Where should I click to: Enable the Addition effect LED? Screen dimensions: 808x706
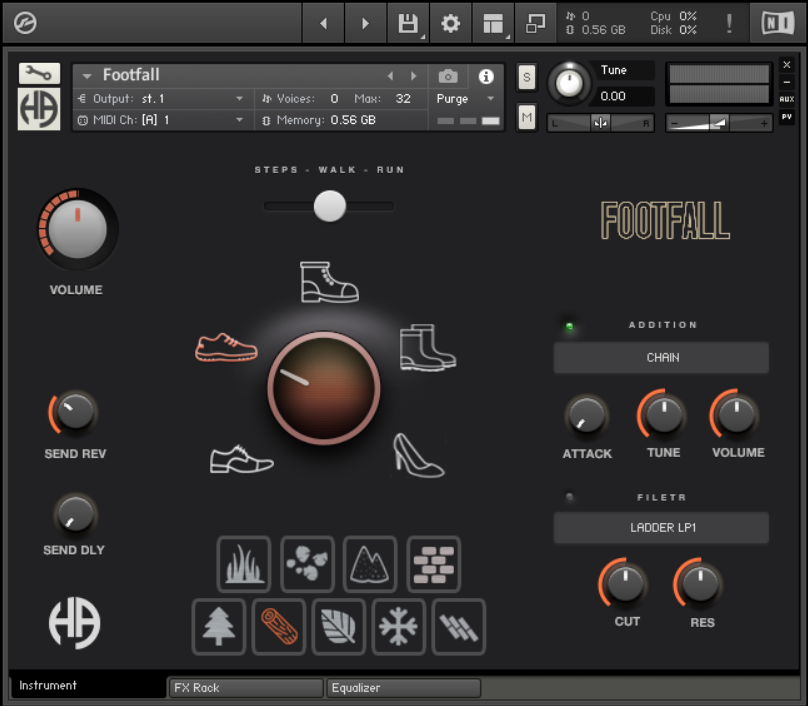click(571, 325)
